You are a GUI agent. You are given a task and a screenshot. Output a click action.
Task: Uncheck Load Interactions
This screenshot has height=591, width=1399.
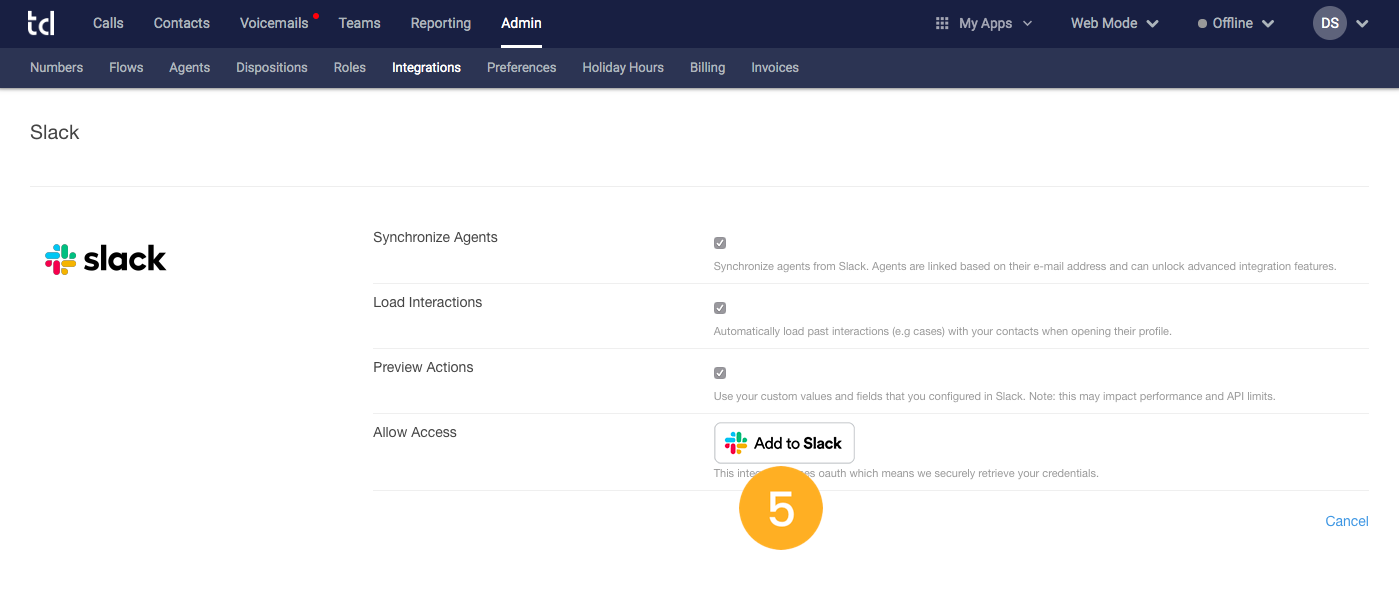[x=720, y=307]
